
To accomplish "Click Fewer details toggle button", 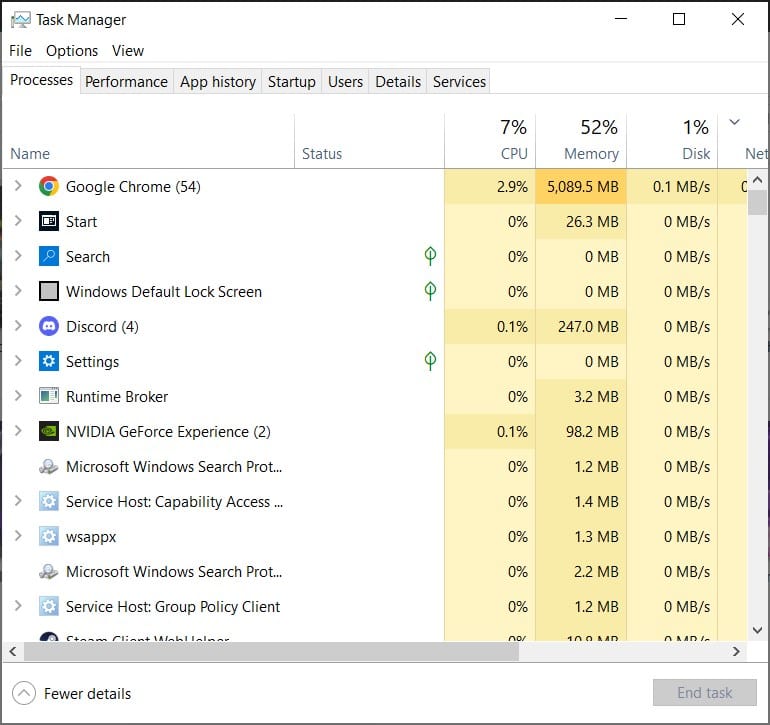I will 72,694.
